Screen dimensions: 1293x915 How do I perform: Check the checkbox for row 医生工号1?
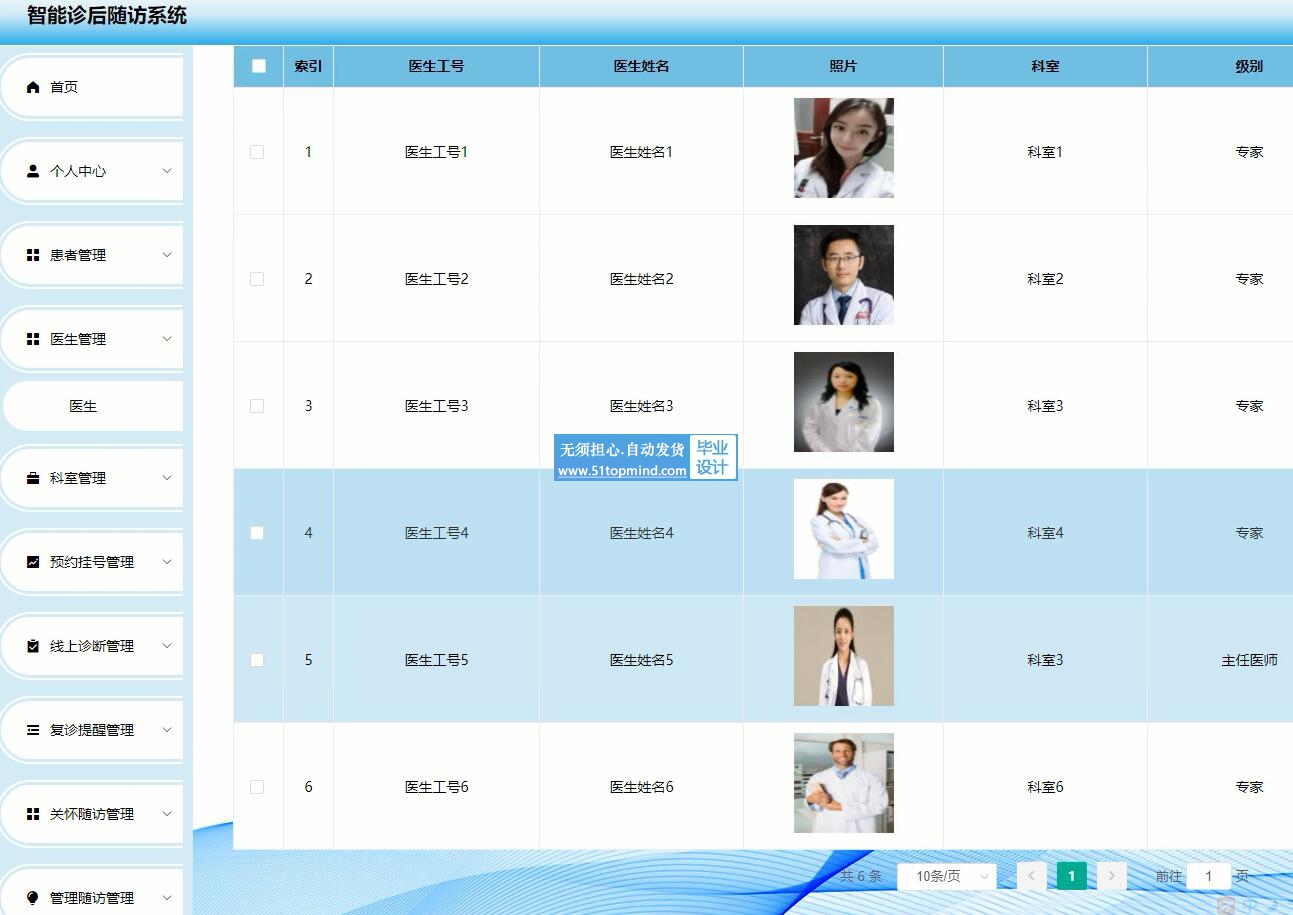pos(257,152)
